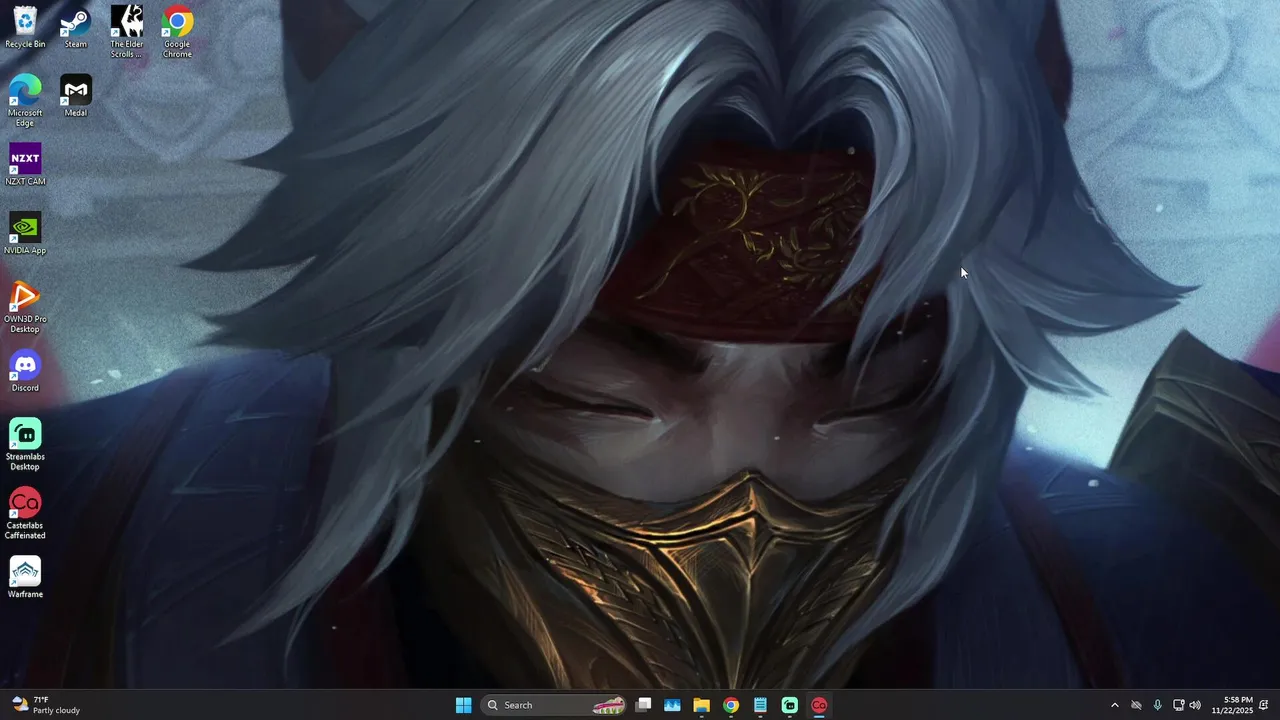Open the Notepad taskbar icon

click(760, 705)
